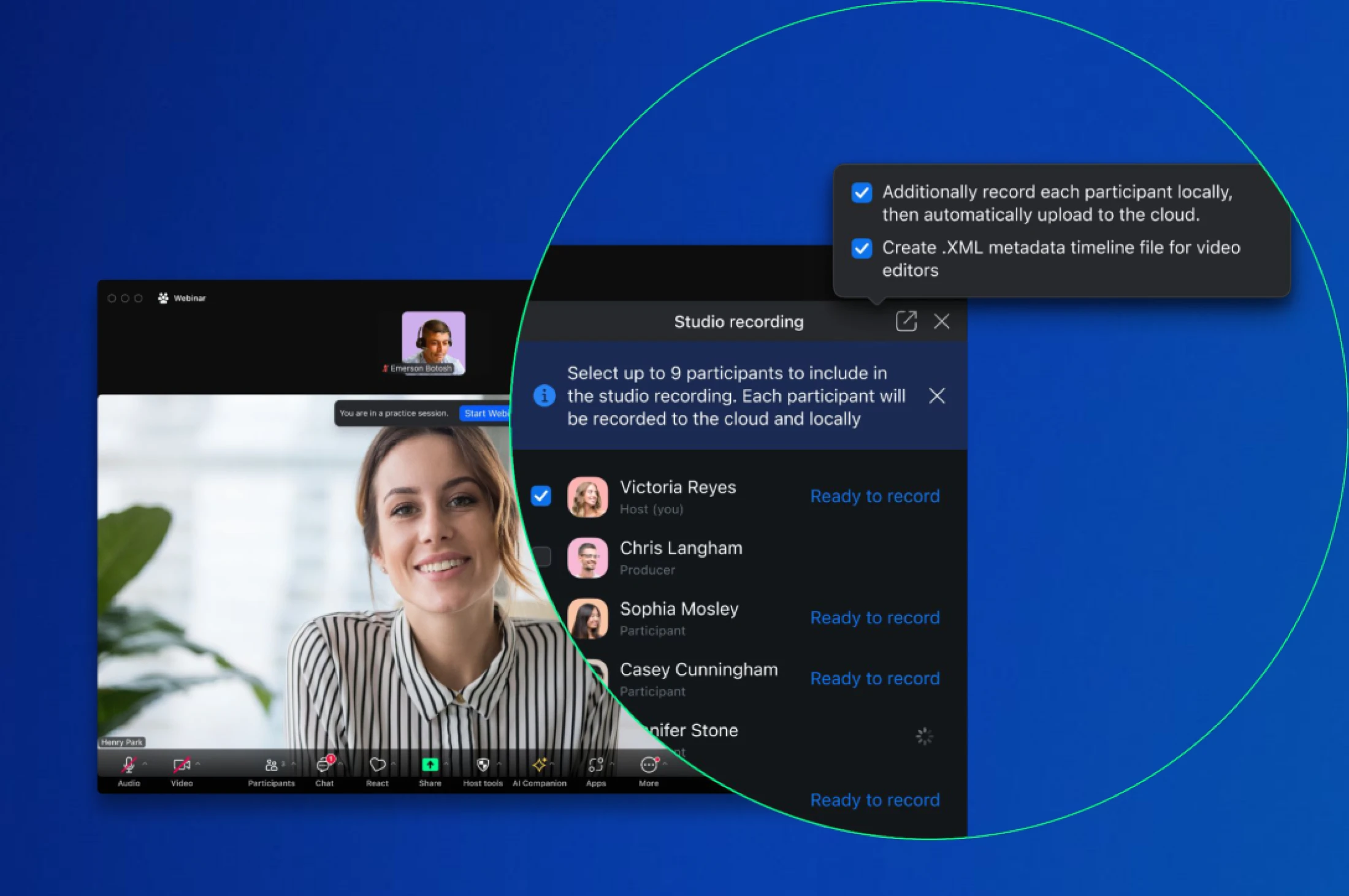Click Ready to record for Victoria Reyes
Image resolution: width=1349 pixels, height=896 pixels.
875,496
